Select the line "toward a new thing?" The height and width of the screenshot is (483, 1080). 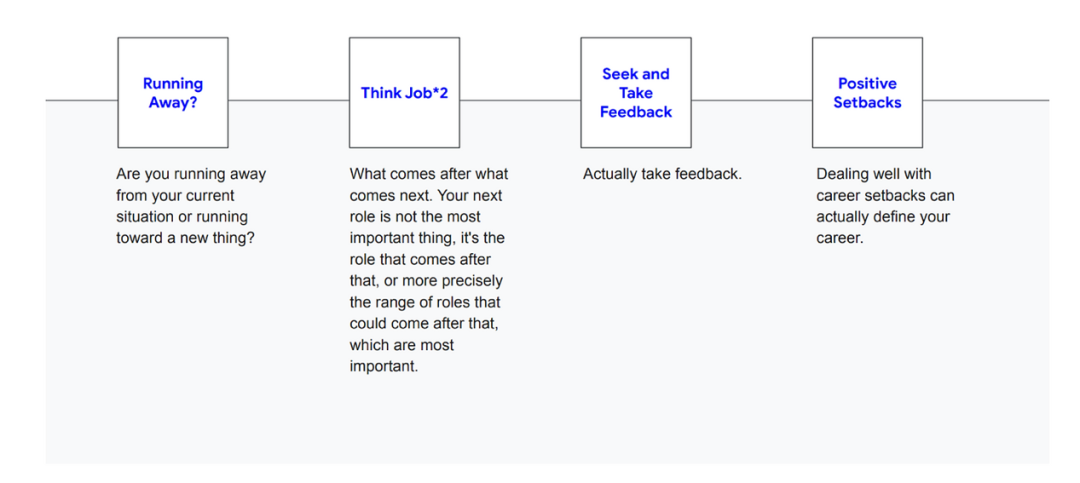[x=186, y=238]
